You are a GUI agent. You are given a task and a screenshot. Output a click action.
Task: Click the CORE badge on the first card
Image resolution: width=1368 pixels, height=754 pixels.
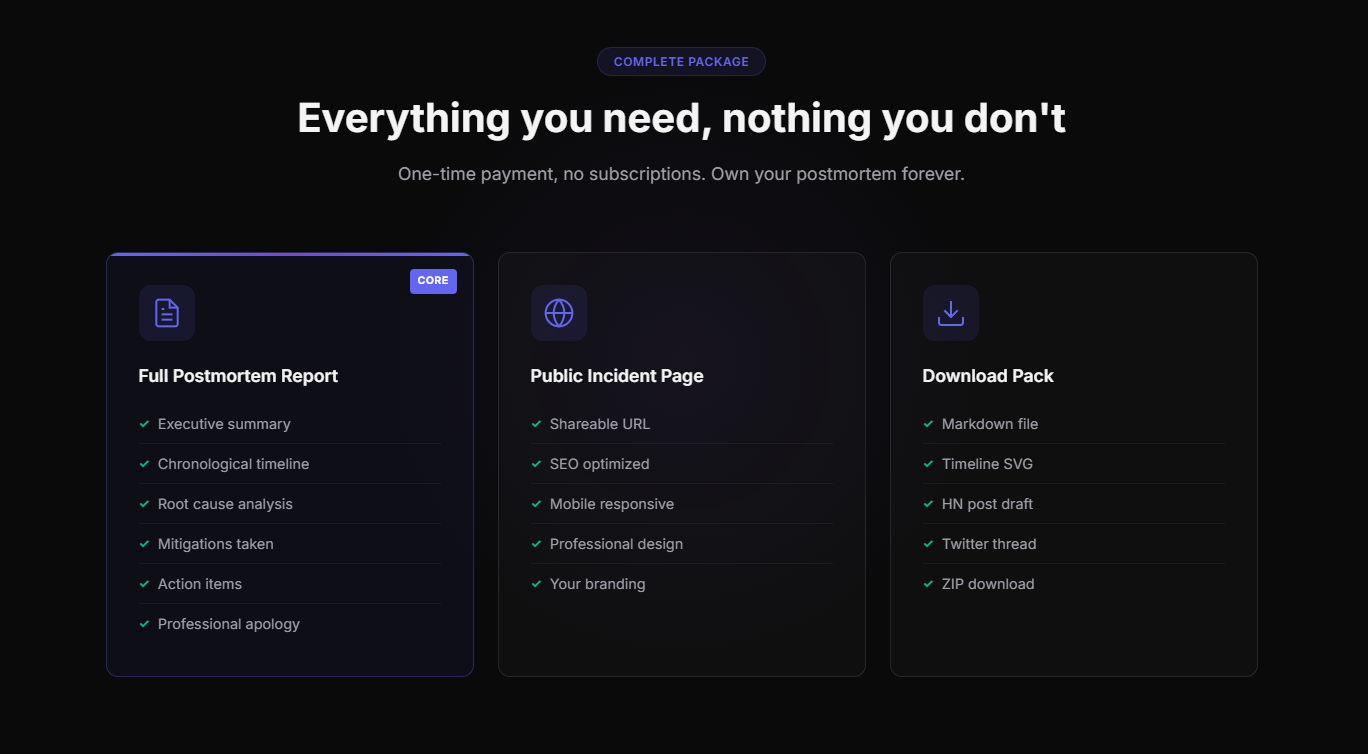pos(433,281)
